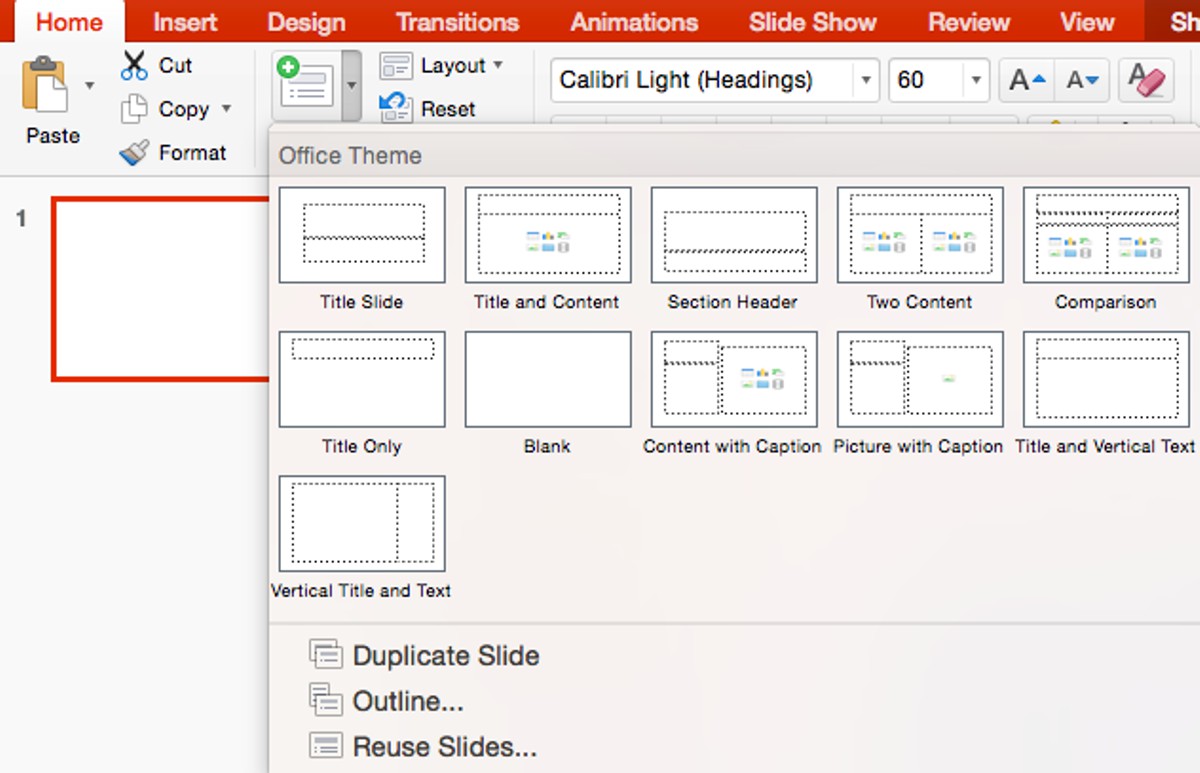Expand the Copy dropdown arrow
The height and width of the screenshot is (773, 1200).
226,109
